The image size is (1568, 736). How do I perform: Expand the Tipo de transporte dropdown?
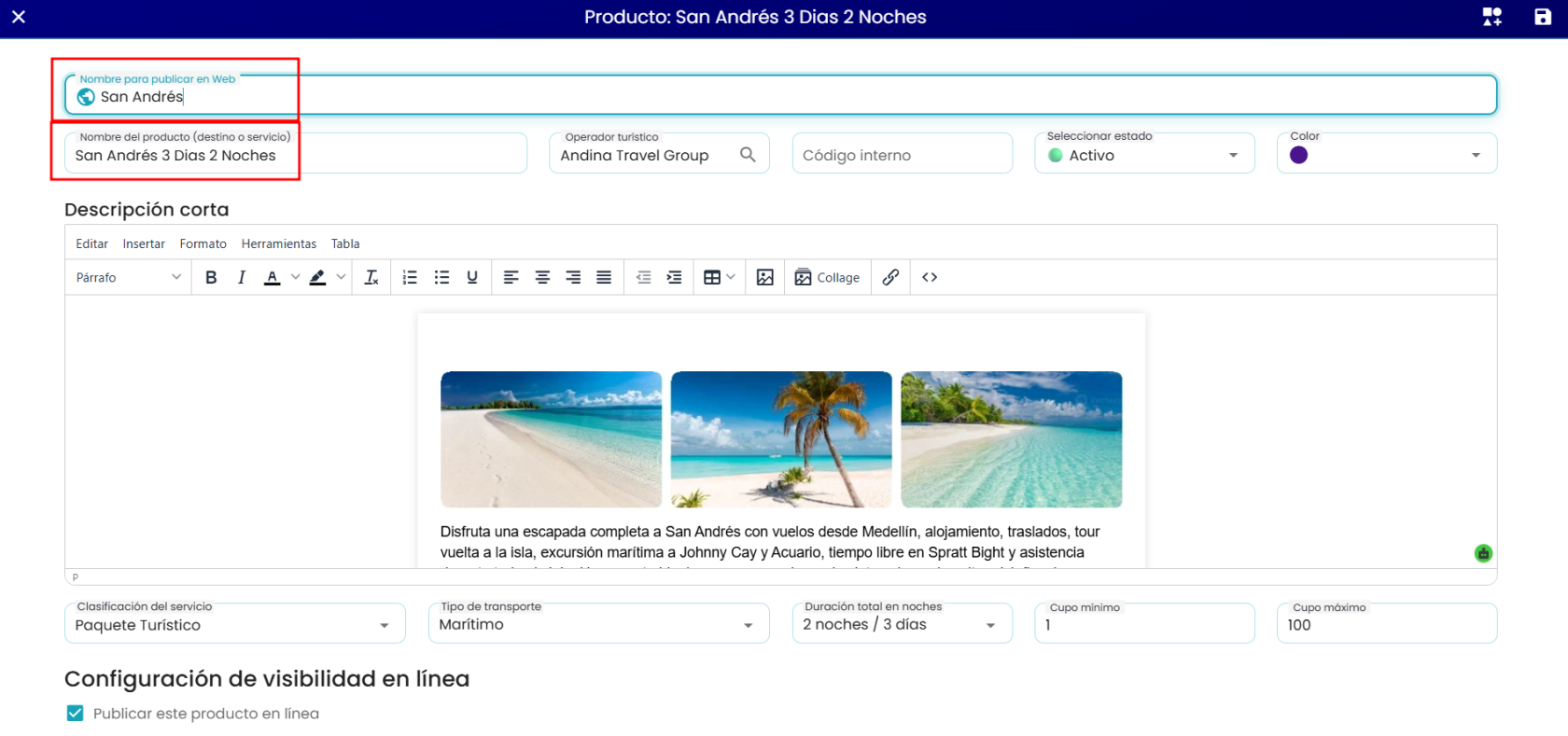pos(598,623)
